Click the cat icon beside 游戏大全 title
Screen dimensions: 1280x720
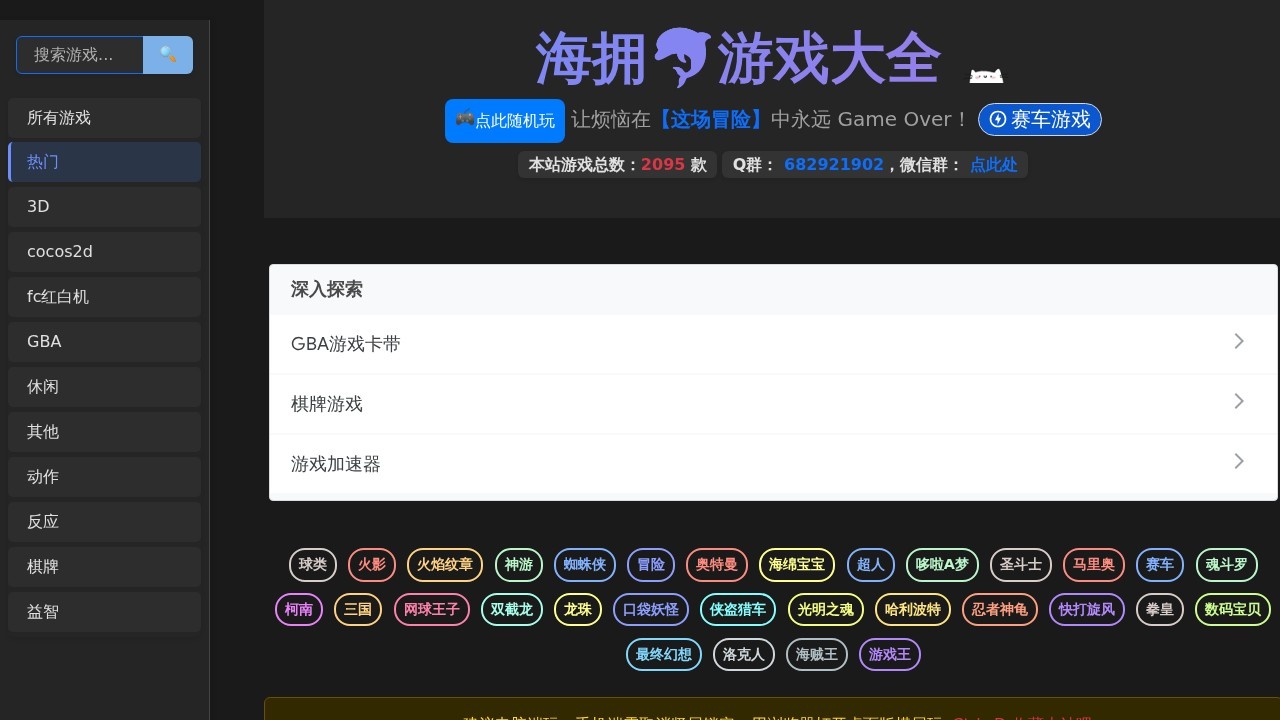tap(985, 74)
